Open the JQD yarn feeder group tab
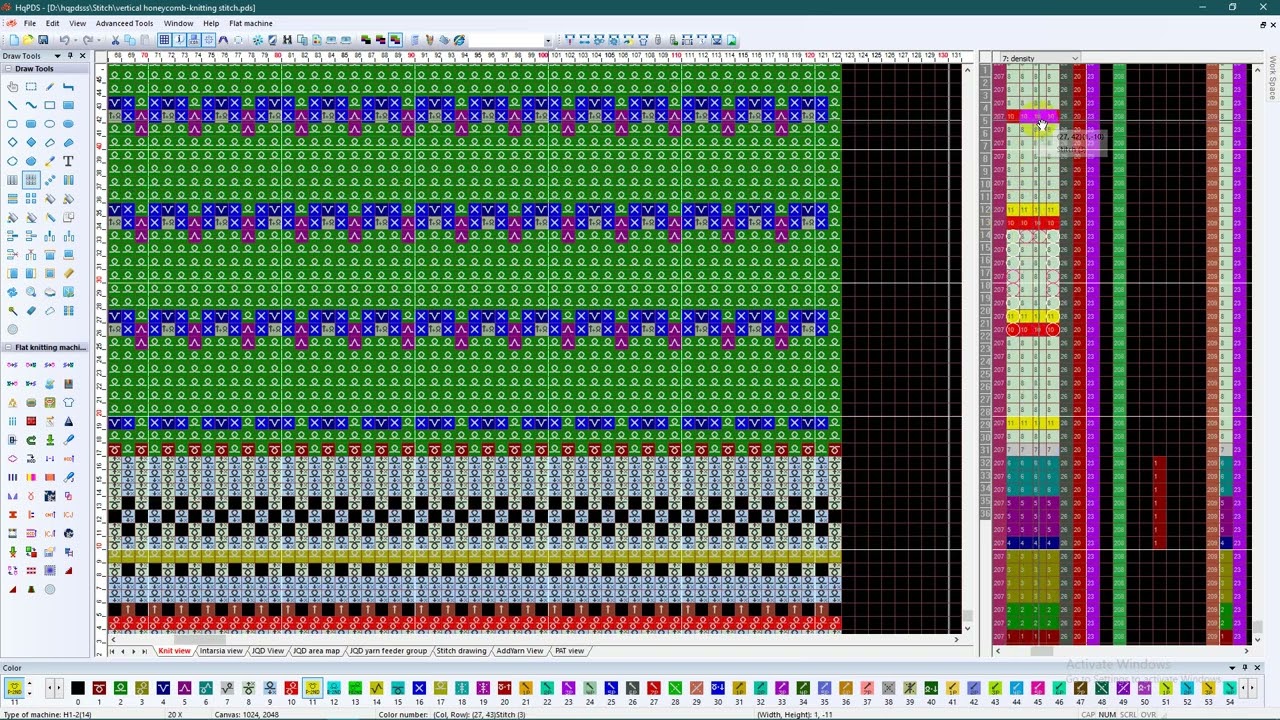 (x=388, y=651)
